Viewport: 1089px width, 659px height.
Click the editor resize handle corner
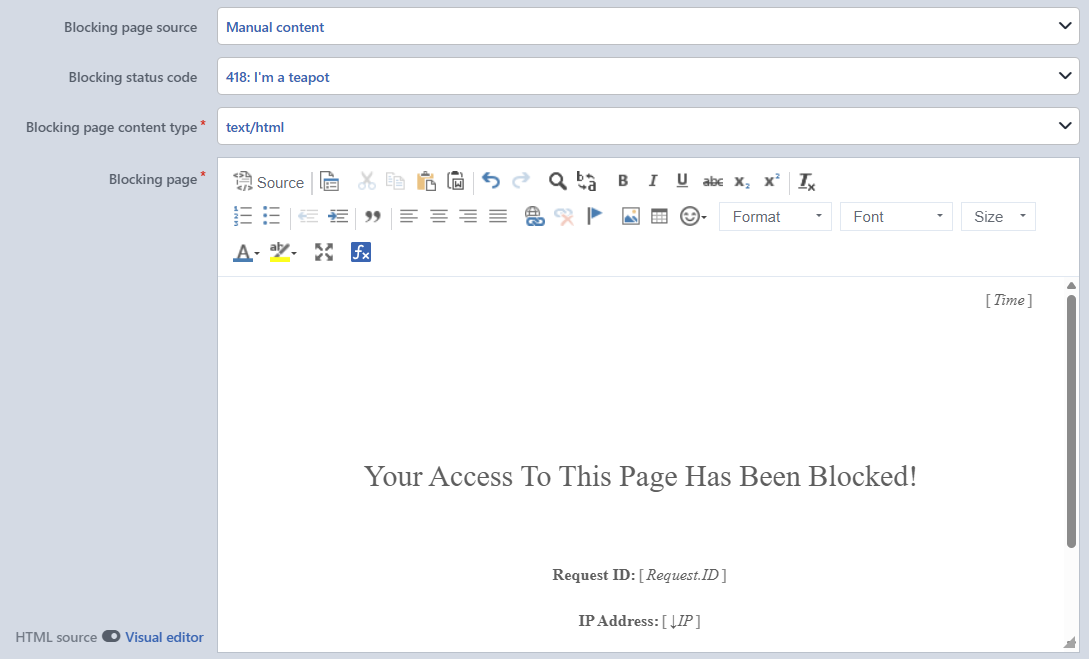(x=1070, y=643)
